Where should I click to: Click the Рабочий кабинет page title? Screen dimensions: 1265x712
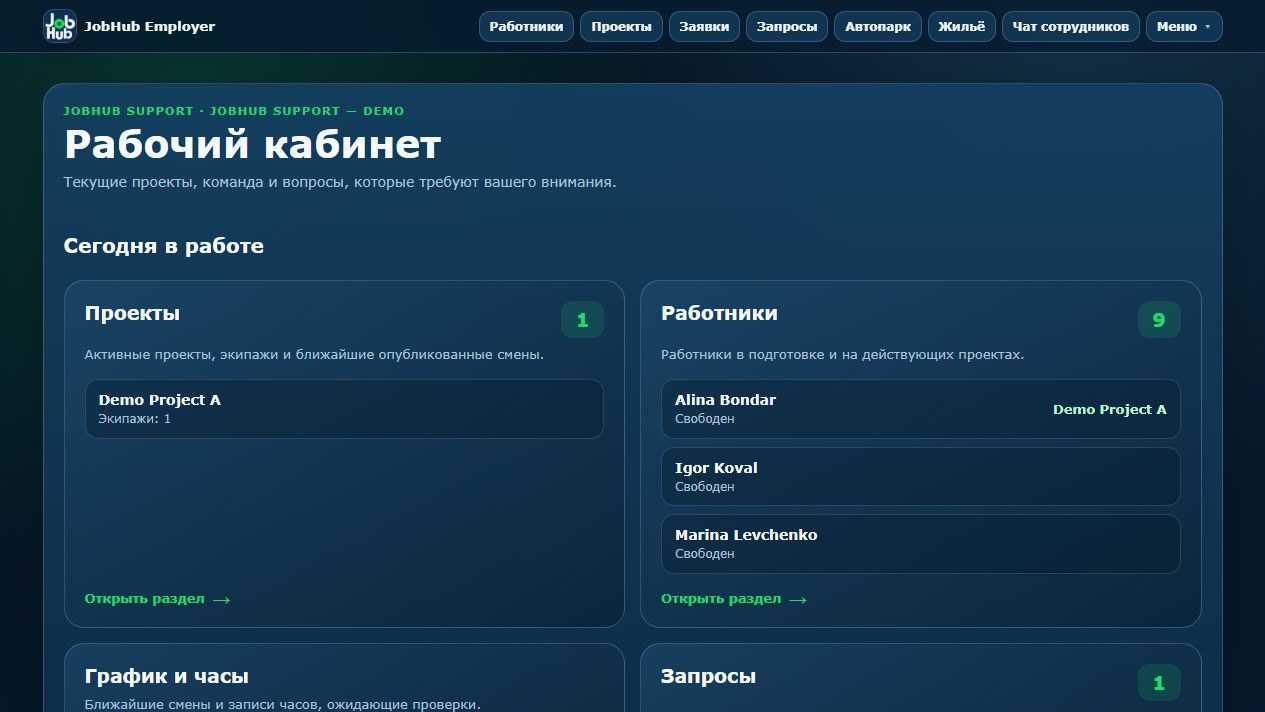coord(252,146)
